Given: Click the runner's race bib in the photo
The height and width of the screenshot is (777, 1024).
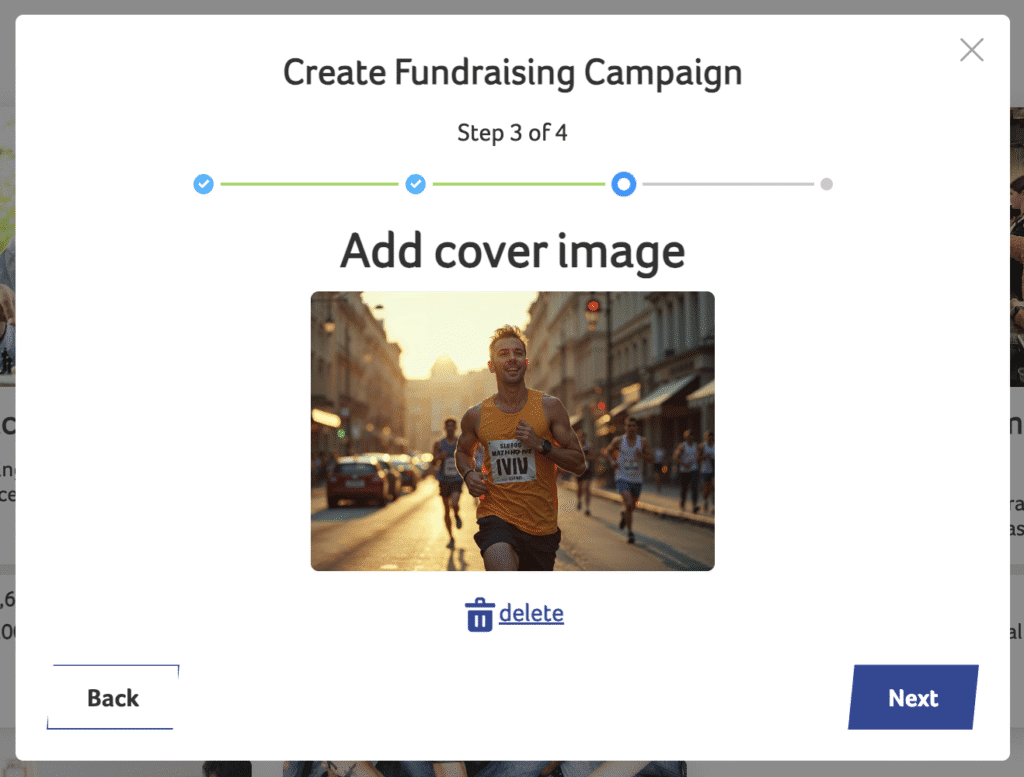Looking at the screenshot, I should click(512, 461).
